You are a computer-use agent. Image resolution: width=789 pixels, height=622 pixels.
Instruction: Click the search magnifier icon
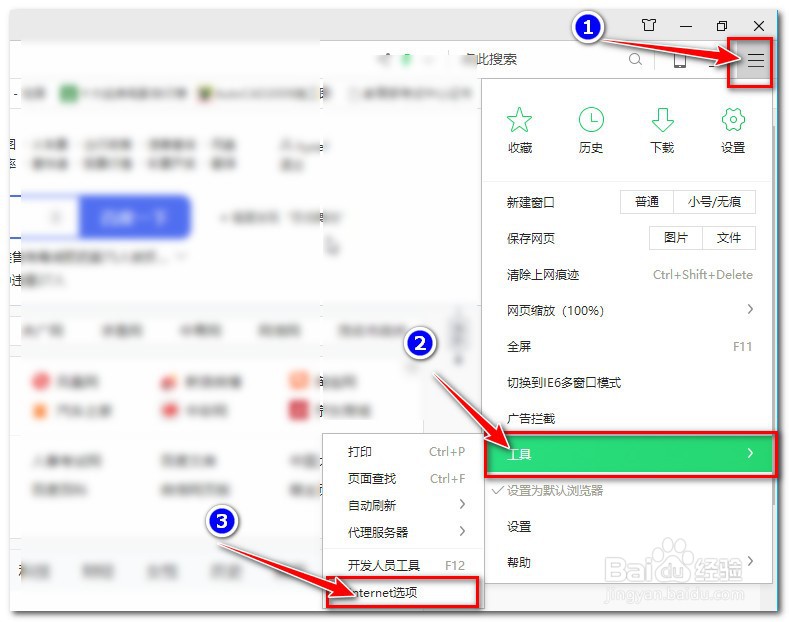click(x=635, y=59)
